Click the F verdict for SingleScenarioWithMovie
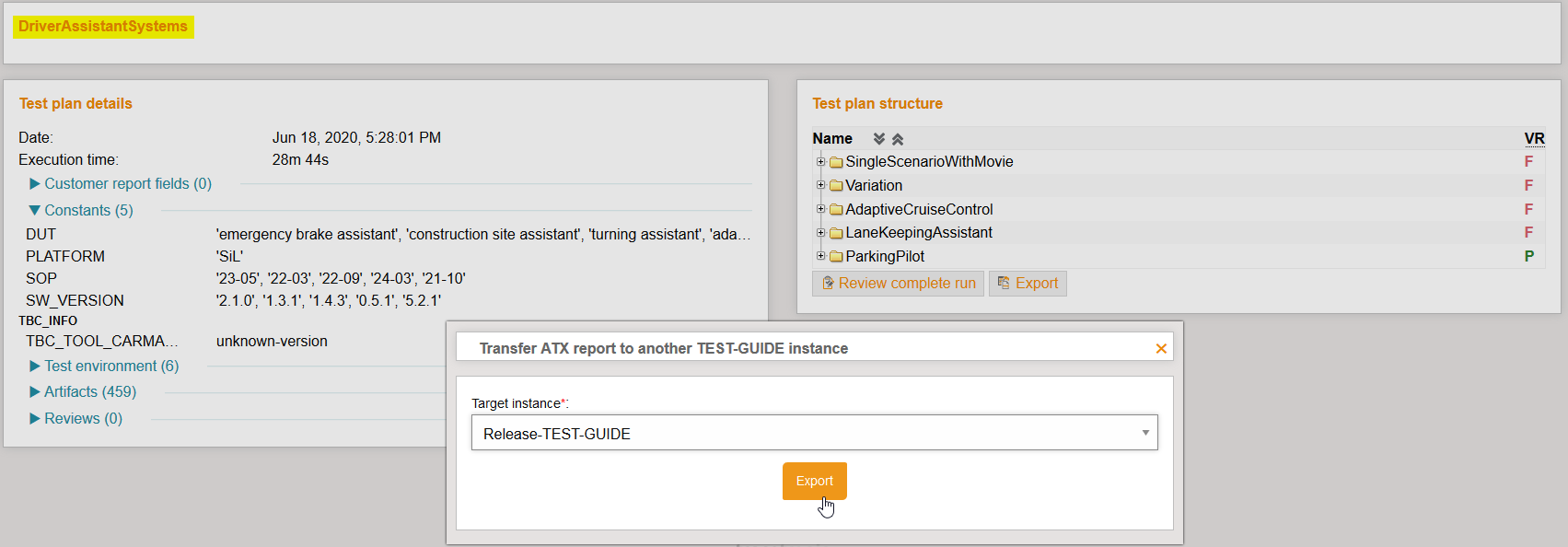 pyautogui.click(x=1528, y=161)
